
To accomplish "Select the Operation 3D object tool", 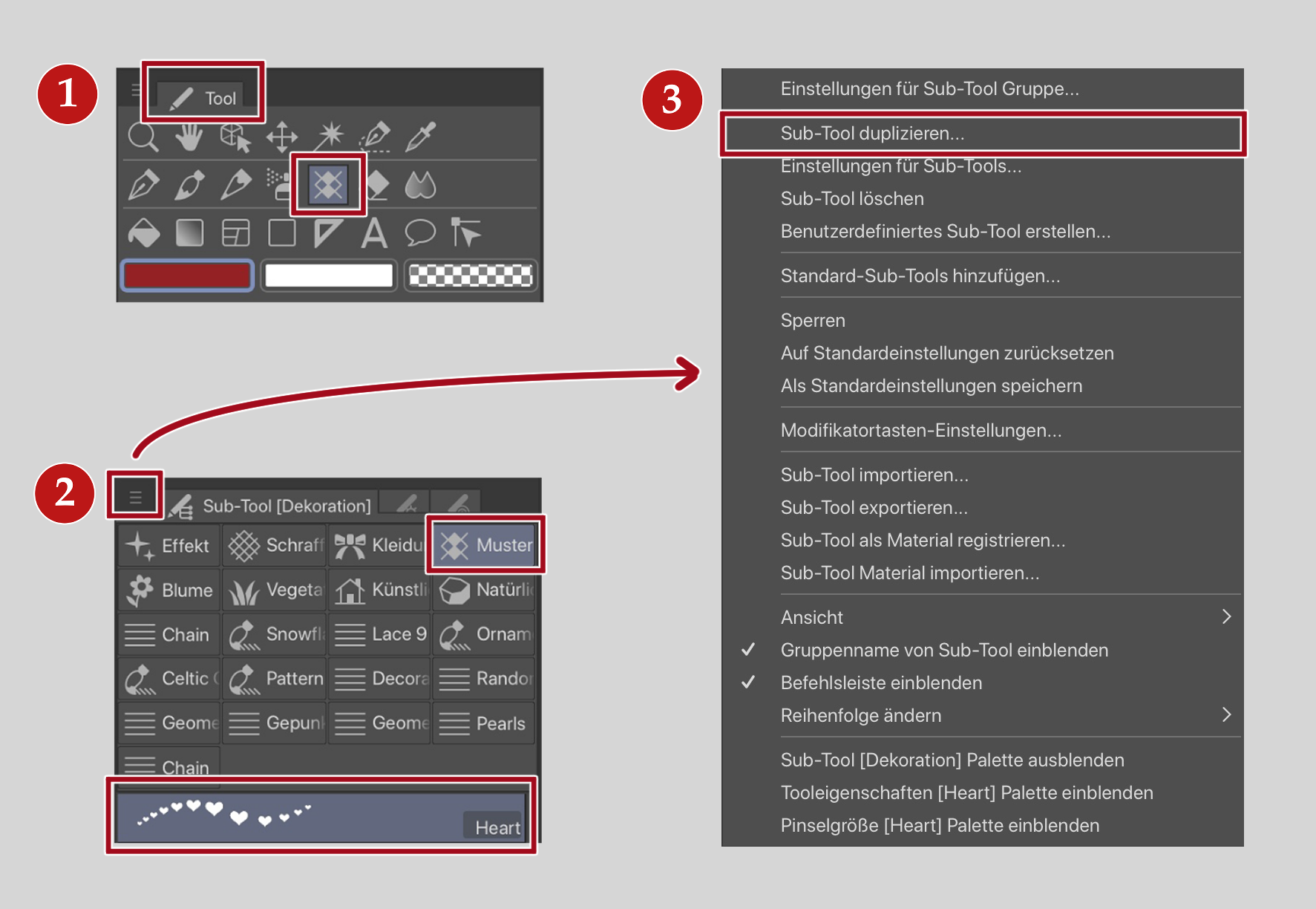I will [x=235, y=137].
